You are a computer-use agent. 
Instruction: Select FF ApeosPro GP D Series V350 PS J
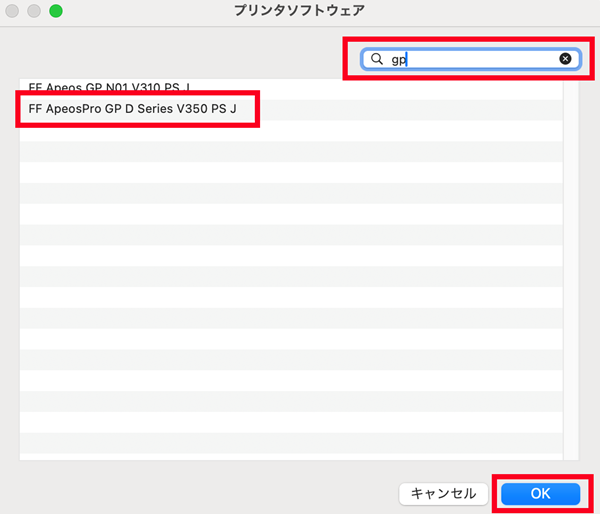[133, 108]
